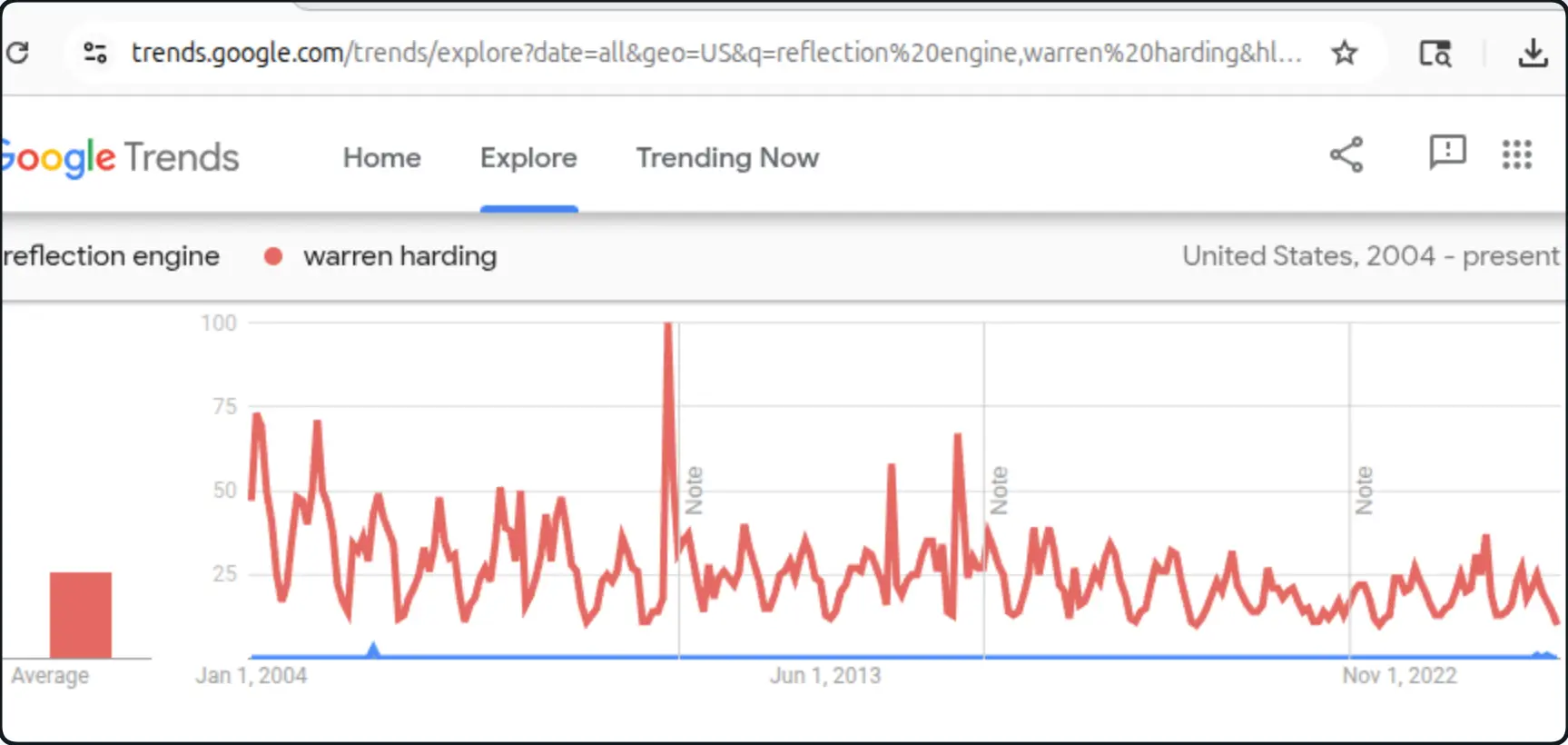The width and height of the screenshot is (1568, 745).
Task: Go to the Home tab
Action: click(x=381, y=158)
